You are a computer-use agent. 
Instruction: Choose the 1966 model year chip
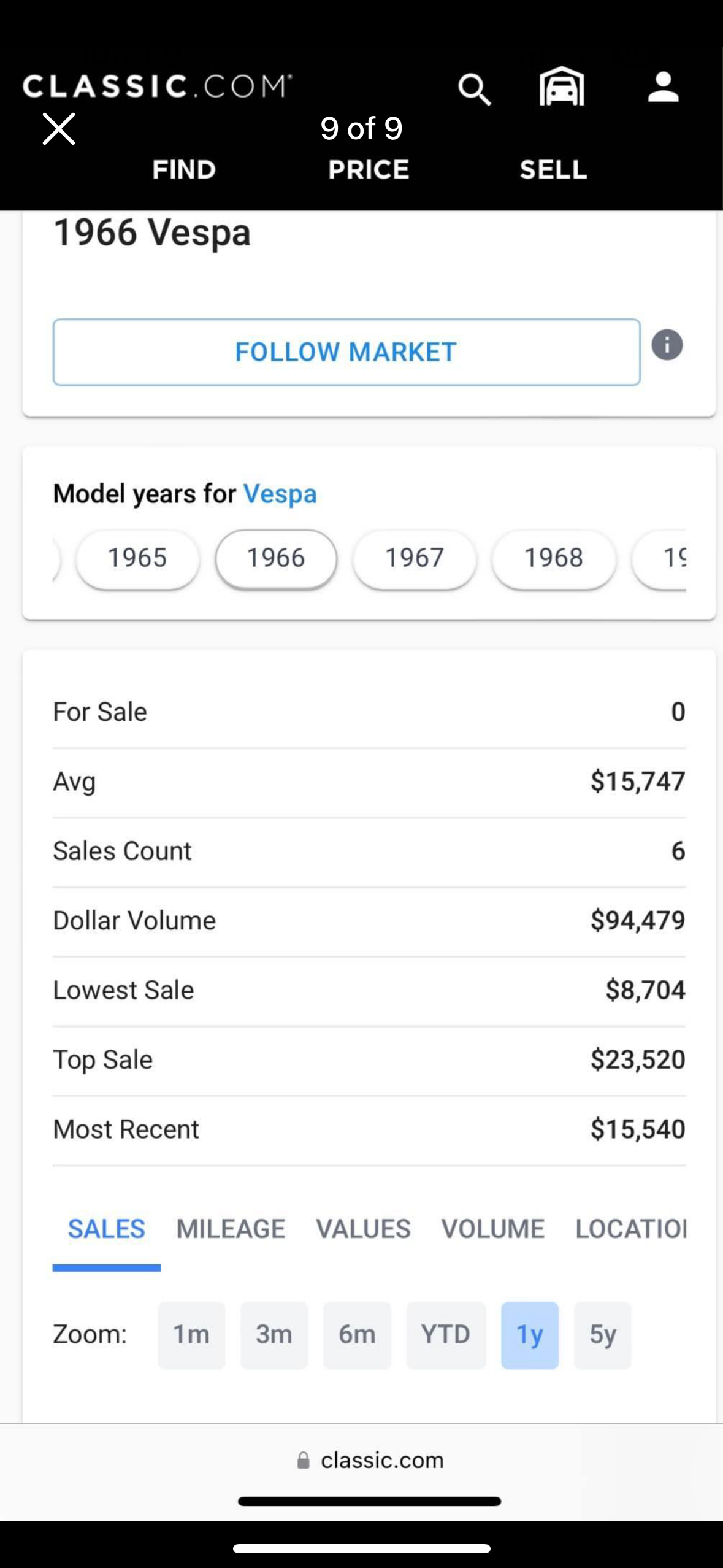click(x=276, y=558)
